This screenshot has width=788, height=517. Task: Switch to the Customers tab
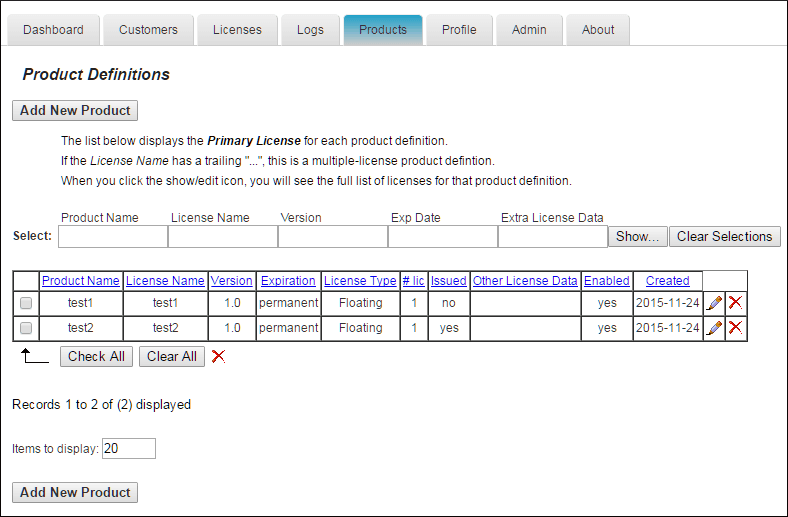click(148, 30)
